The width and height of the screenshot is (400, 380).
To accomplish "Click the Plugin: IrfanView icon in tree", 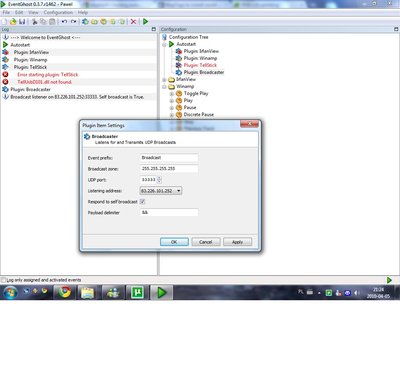I will [x=179, y=51].
